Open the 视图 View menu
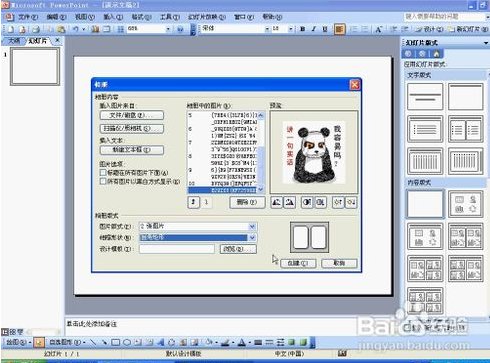The image size is (490, 363). (85, 17)
